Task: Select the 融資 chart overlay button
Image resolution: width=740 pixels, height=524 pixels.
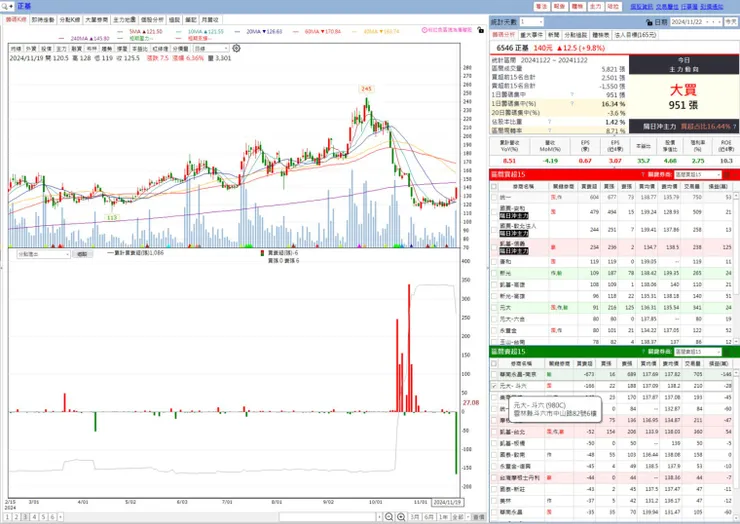Action: click(76, 49)
